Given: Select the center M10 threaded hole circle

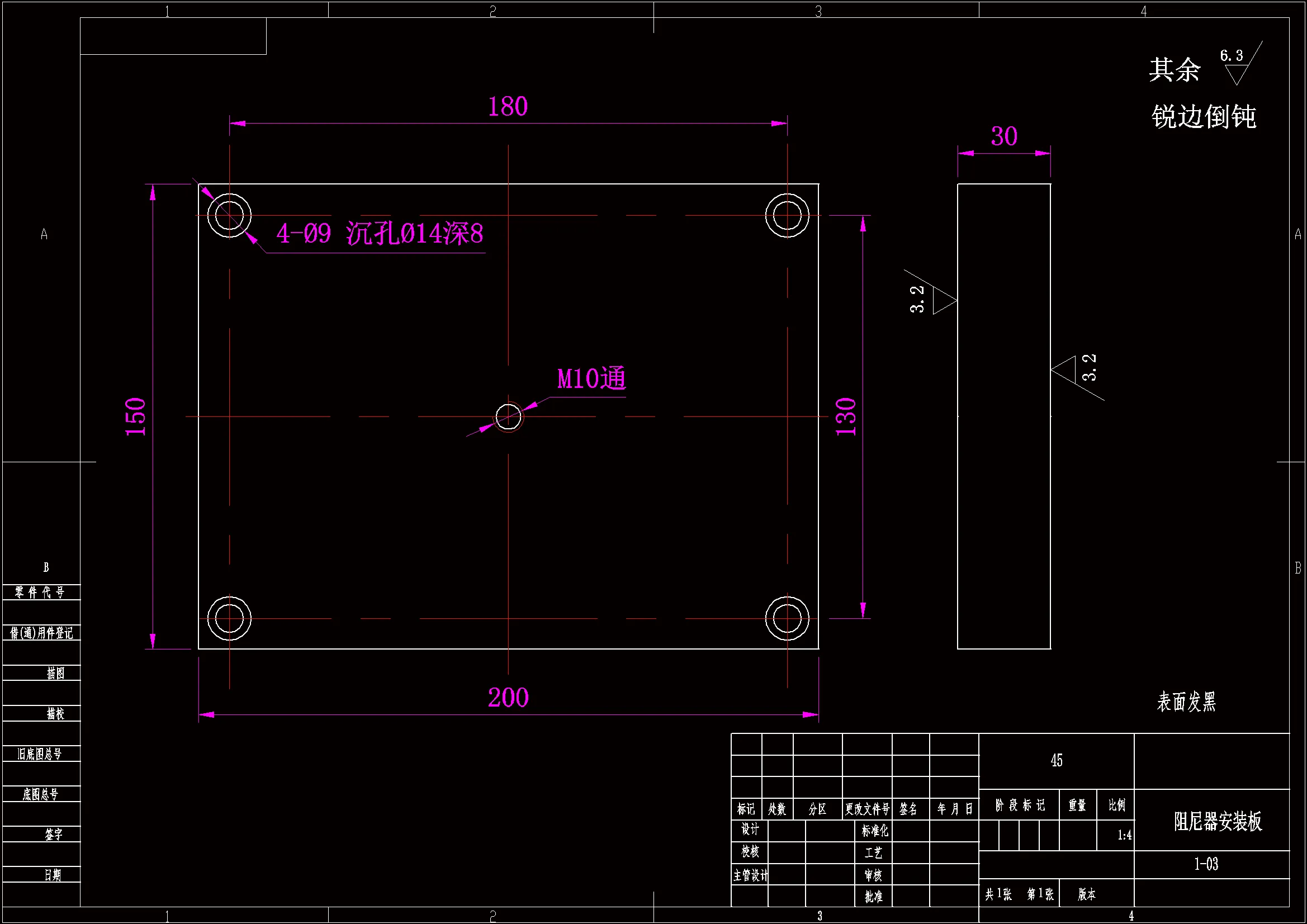Looking at the screenshot, I should (x=508, y=417).
